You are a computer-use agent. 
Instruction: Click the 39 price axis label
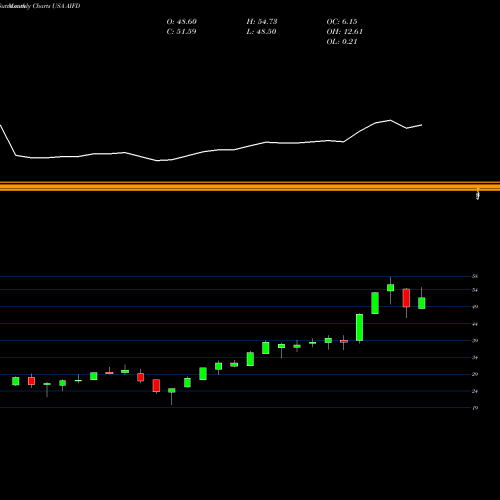coord(475,341)
